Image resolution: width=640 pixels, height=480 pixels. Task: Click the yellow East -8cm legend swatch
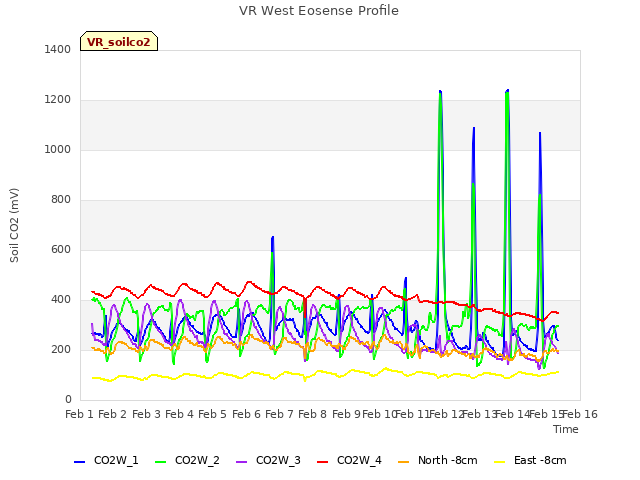(x=499, y=462)
